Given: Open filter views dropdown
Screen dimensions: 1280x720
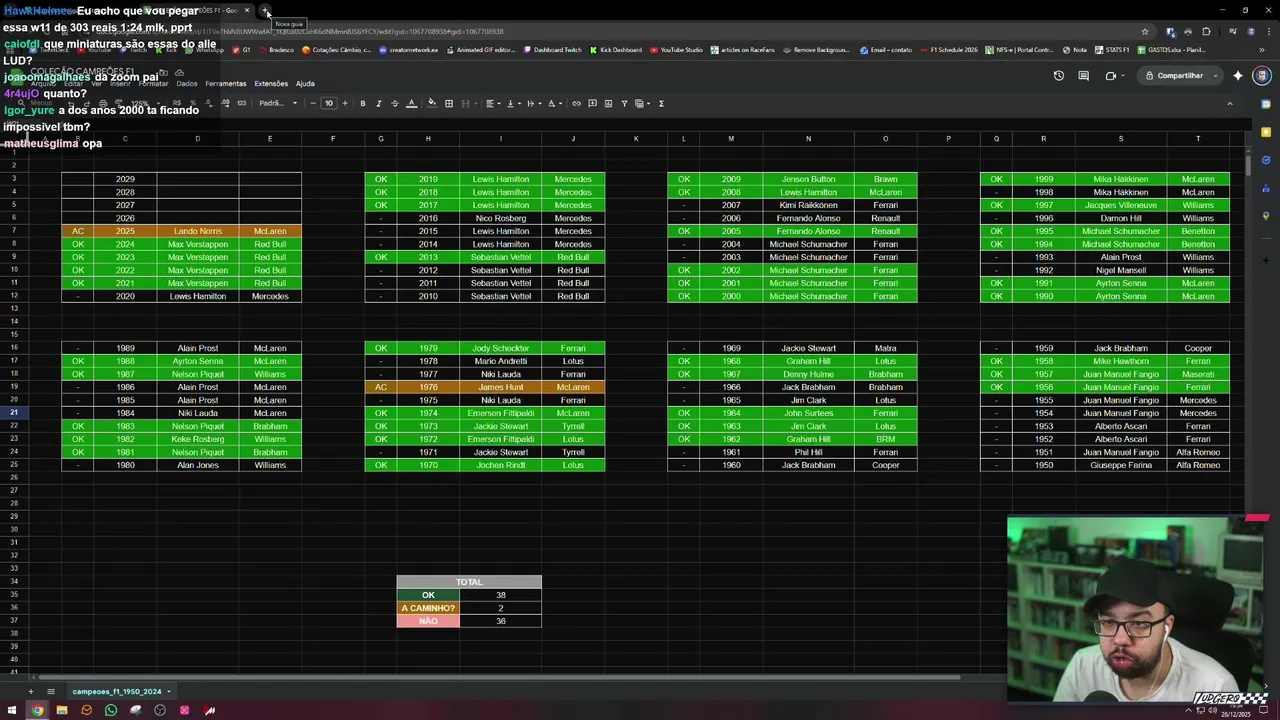Looking at the screenshot, I should (x=642, y=103).
